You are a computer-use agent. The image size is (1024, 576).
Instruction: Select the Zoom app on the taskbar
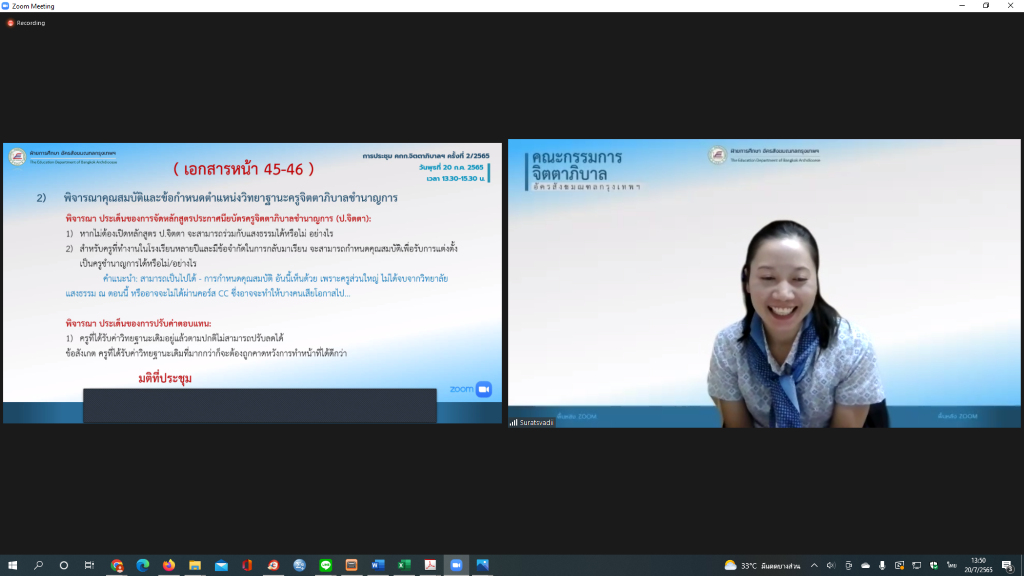[456, 565]
